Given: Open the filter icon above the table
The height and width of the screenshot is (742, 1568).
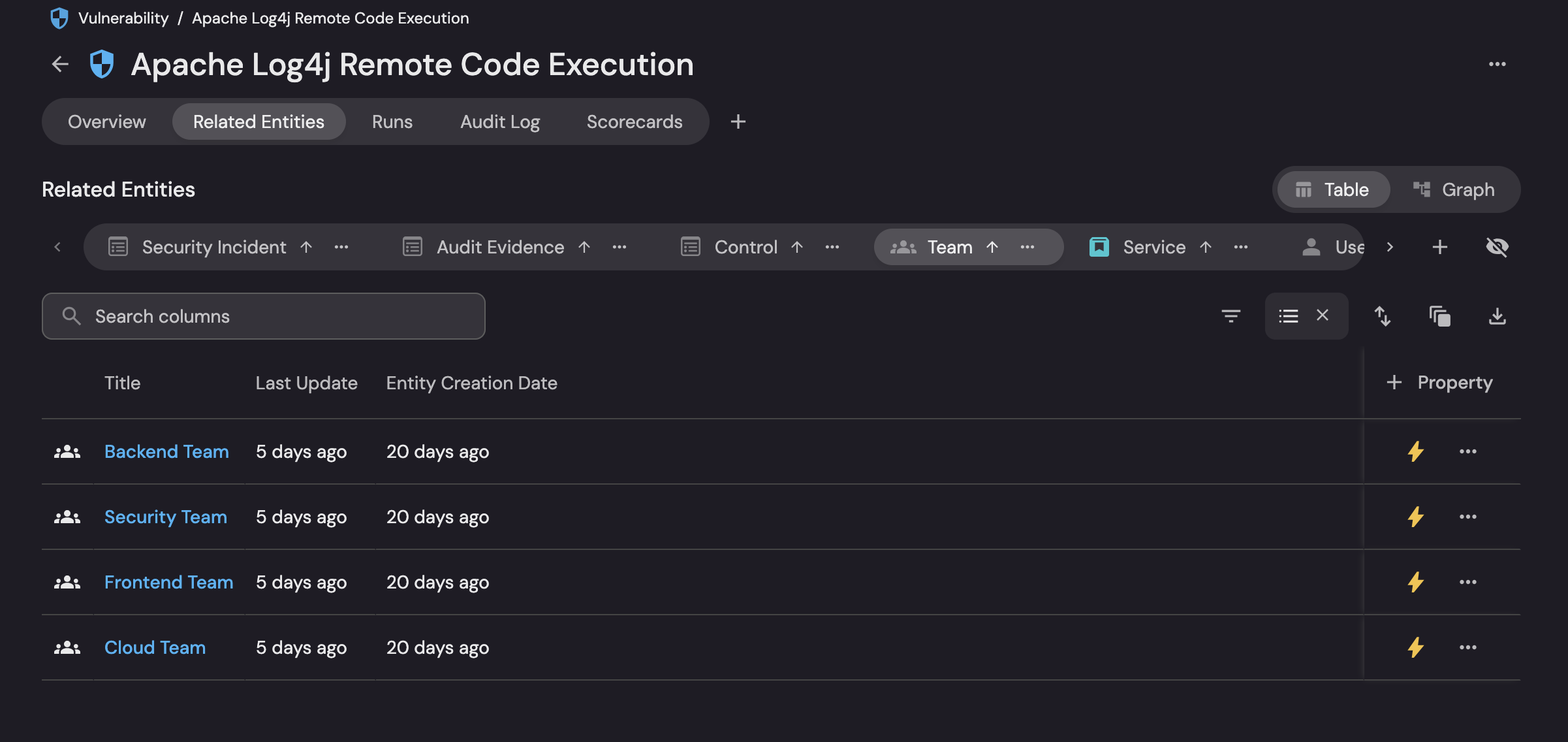Looking at the screenshot, I should tap(1231, 316).
